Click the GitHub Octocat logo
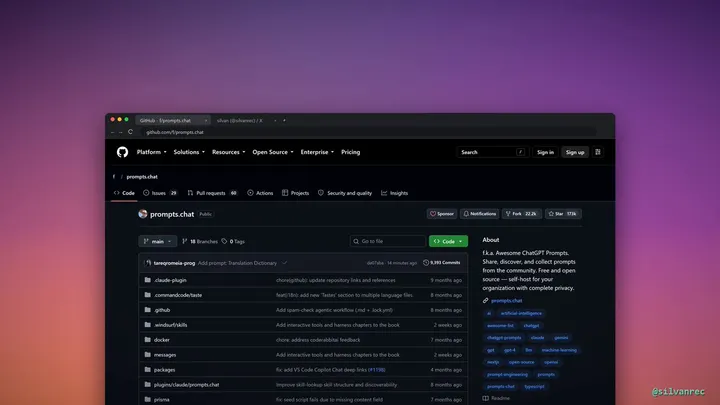The height and width of the screenshot is (405, 720). [122, 152]
